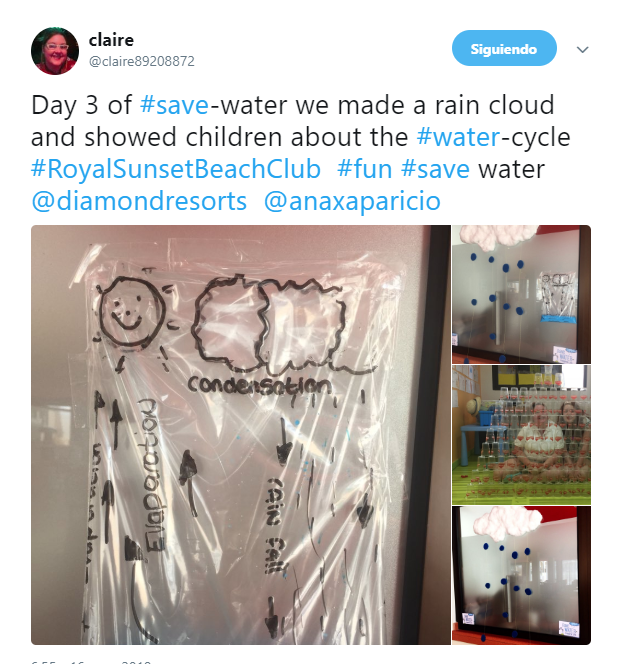Open the water cycle drawing photo
The height and width of the screenshot is (664, 628).
(241, 435)
